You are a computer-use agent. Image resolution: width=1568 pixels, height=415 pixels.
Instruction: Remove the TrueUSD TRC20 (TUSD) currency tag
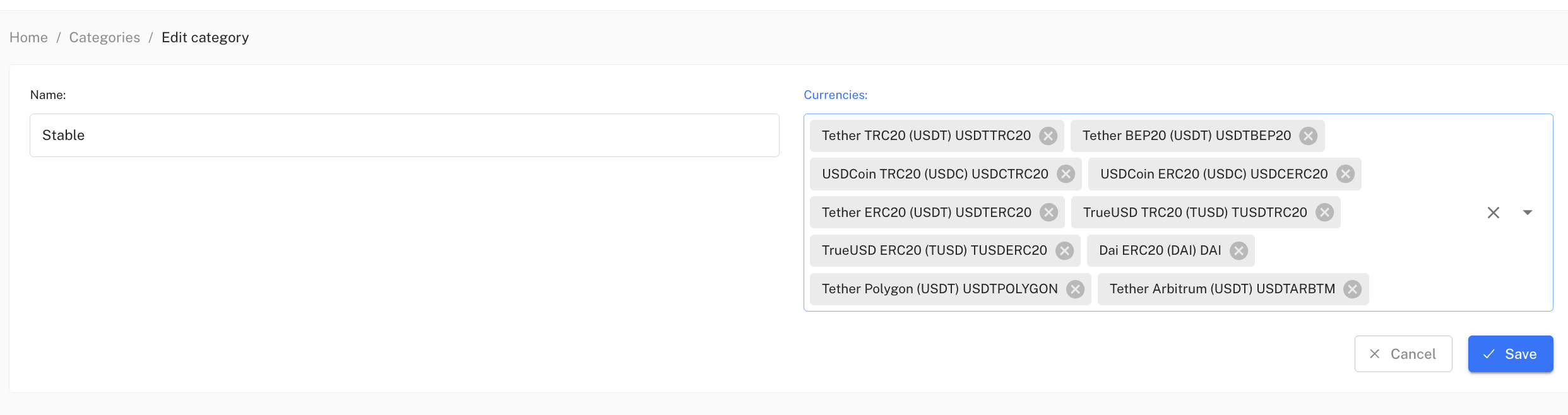(1325, 213)
